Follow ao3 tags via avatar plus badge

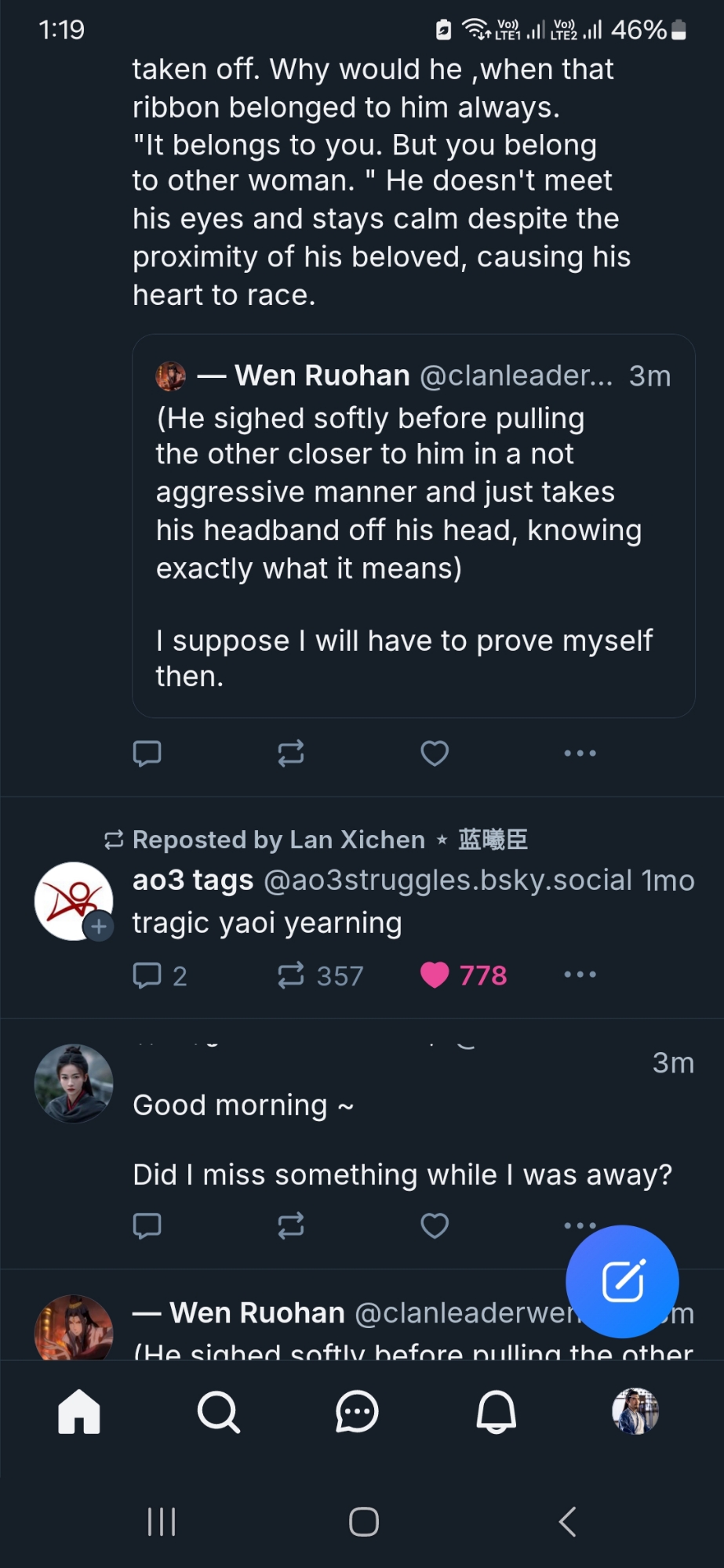tap(99, 926)
